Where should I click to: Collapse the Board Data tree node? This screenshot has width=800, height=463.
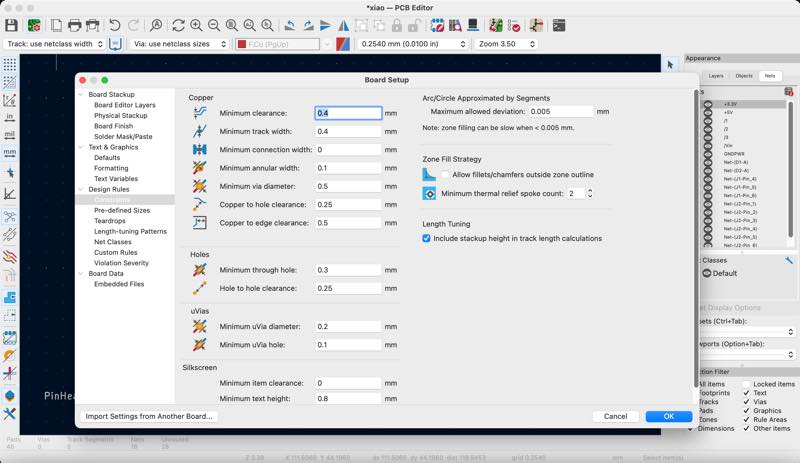(81, 274)
